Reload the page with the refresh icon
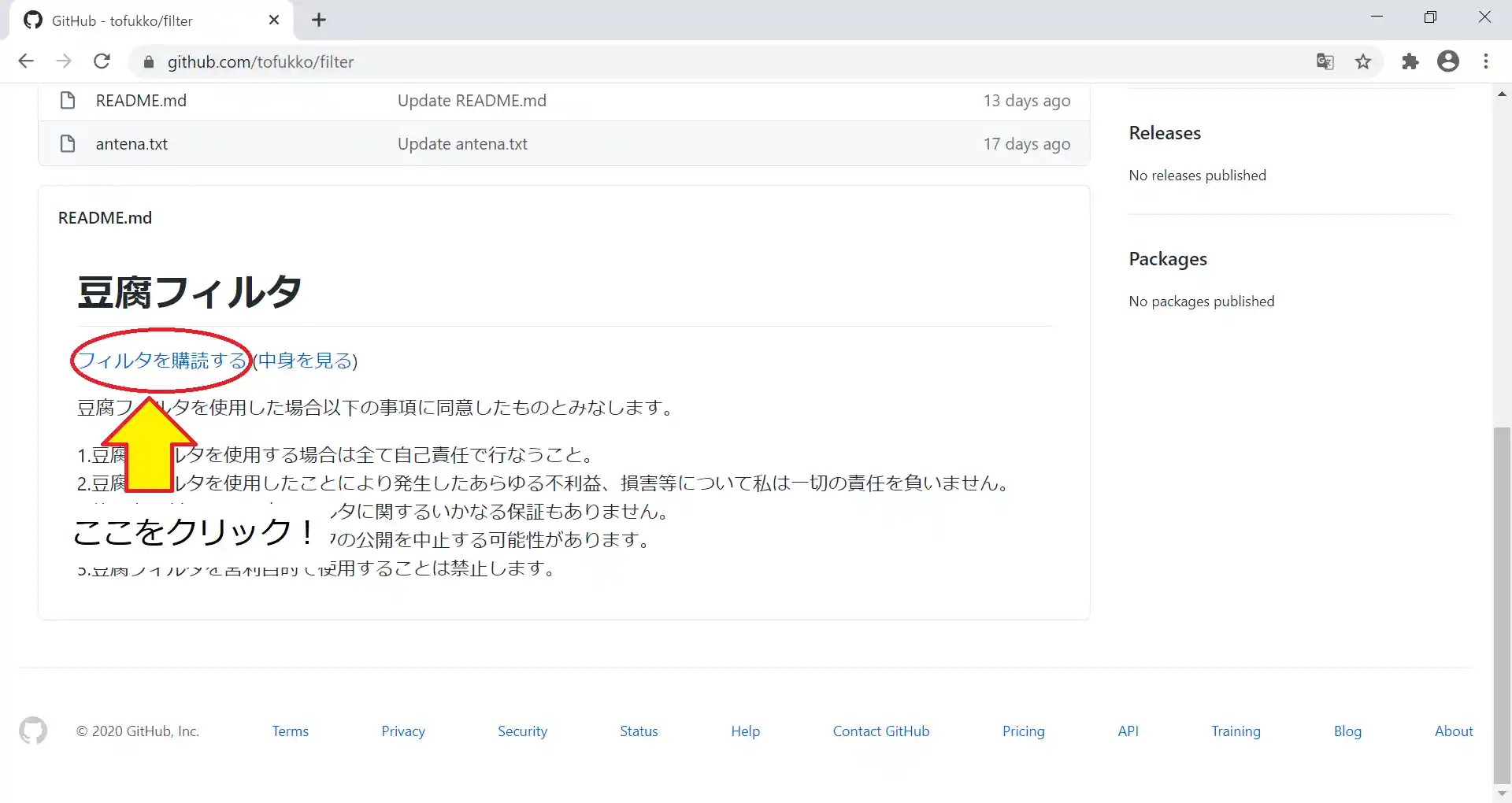 (x=102, y=61)
